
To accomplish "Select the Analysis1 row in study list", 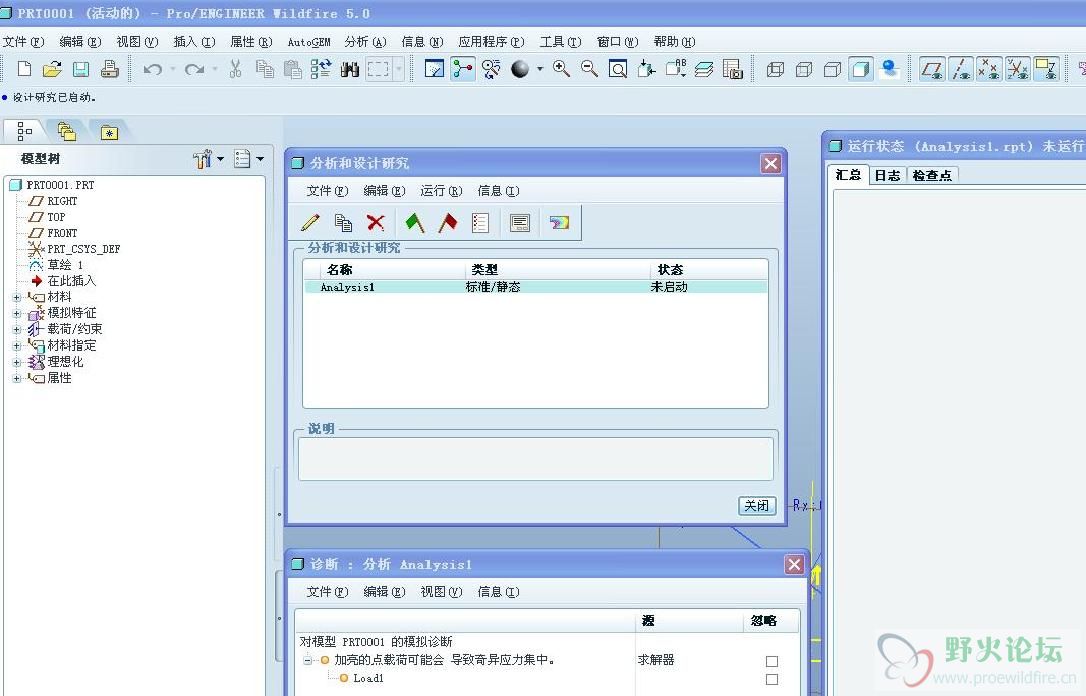I will point(535,287).
